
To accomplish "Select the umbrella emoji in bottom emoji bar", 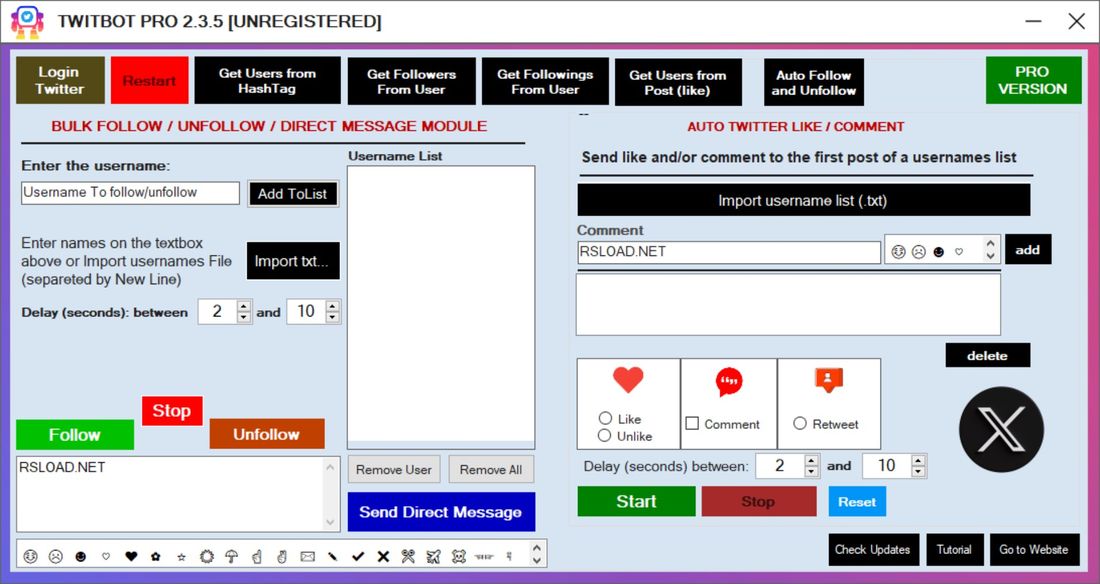I will [231, 556].
